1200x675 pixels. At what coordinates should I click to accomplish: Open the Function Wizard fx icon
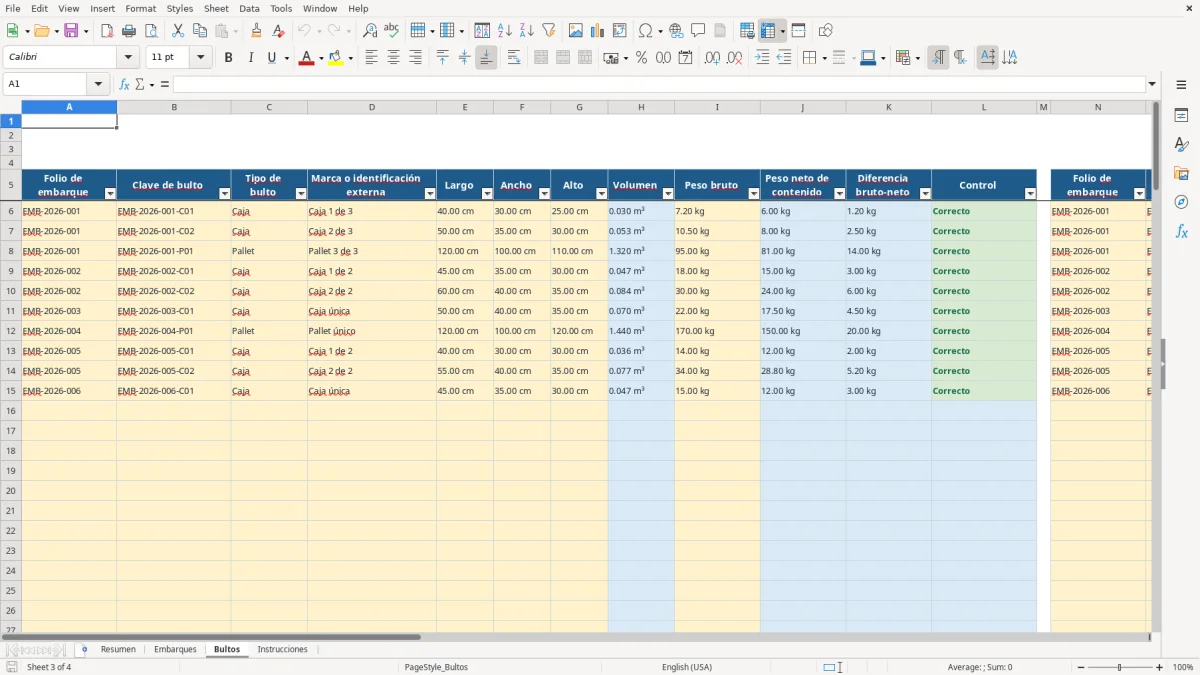click(124, 84)
